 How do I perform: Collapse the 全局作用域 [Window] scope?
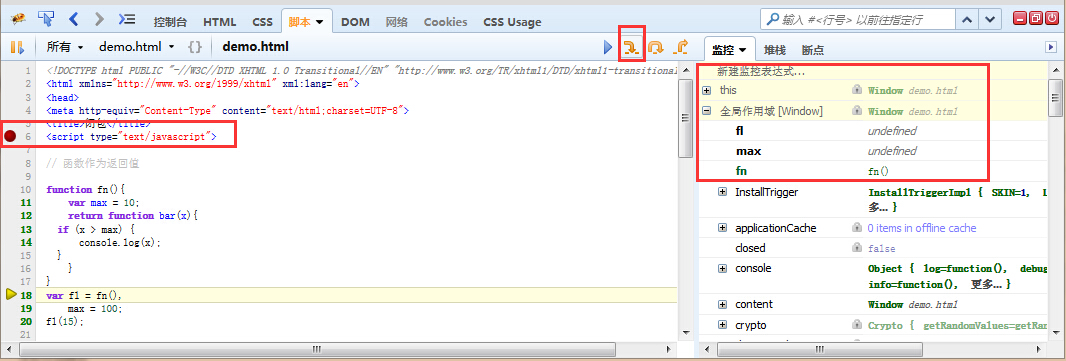click(707, 111)
